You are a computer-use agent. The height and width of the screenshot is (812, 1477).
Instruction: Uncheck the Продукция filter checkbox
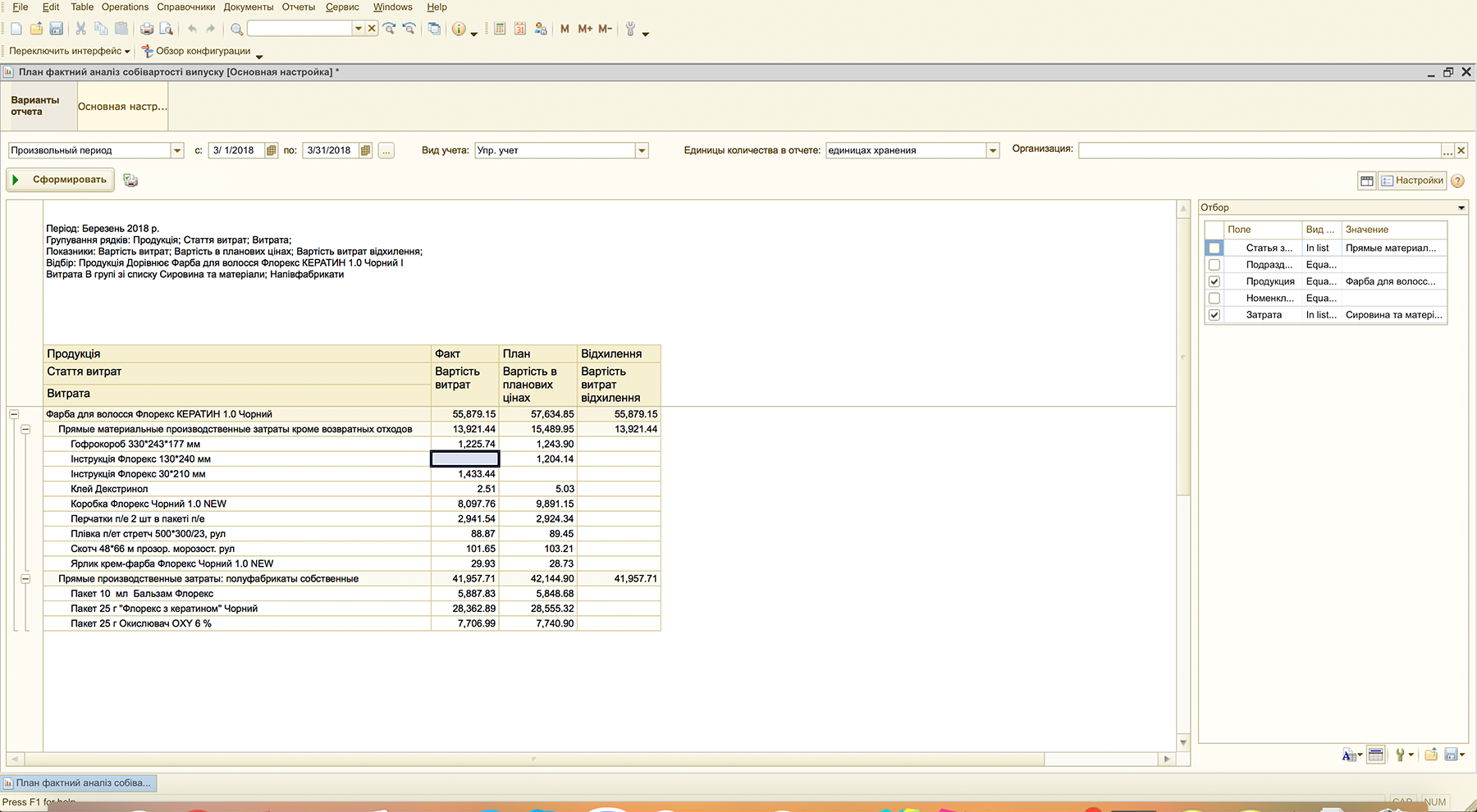(x=1214, y=281)
